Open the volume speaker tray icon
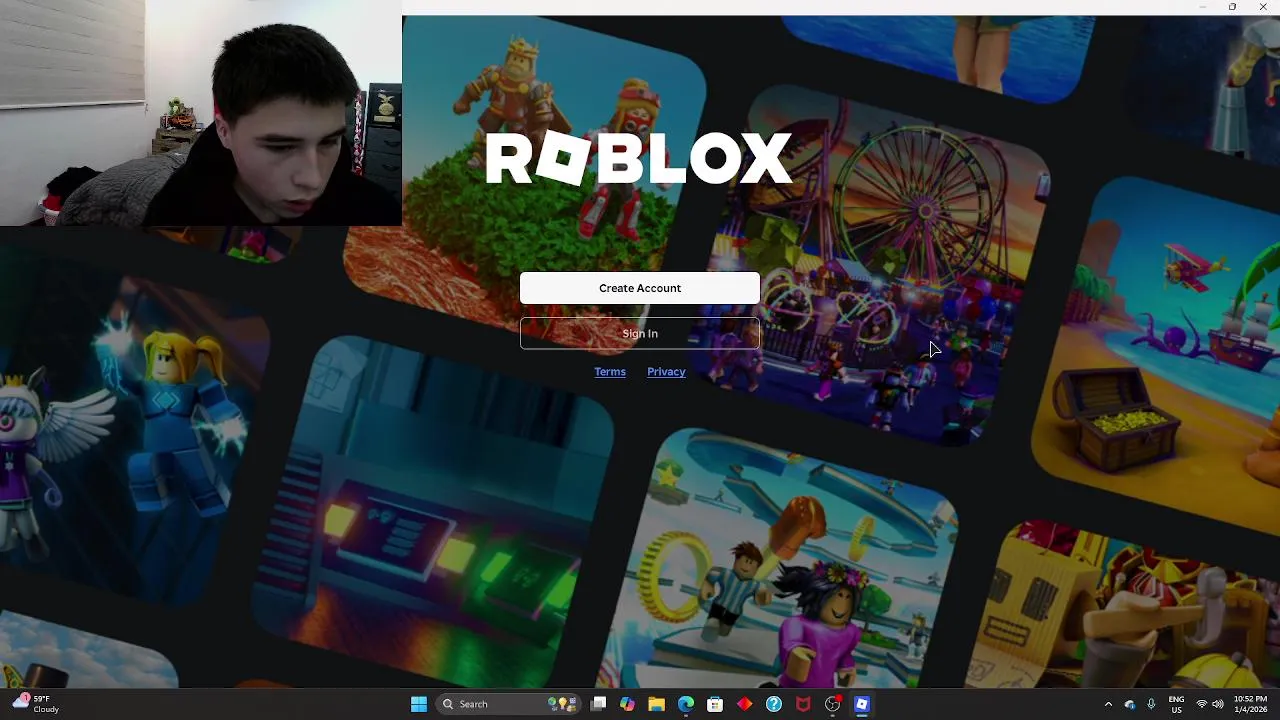1280x720 pixels. point(1218,704)
